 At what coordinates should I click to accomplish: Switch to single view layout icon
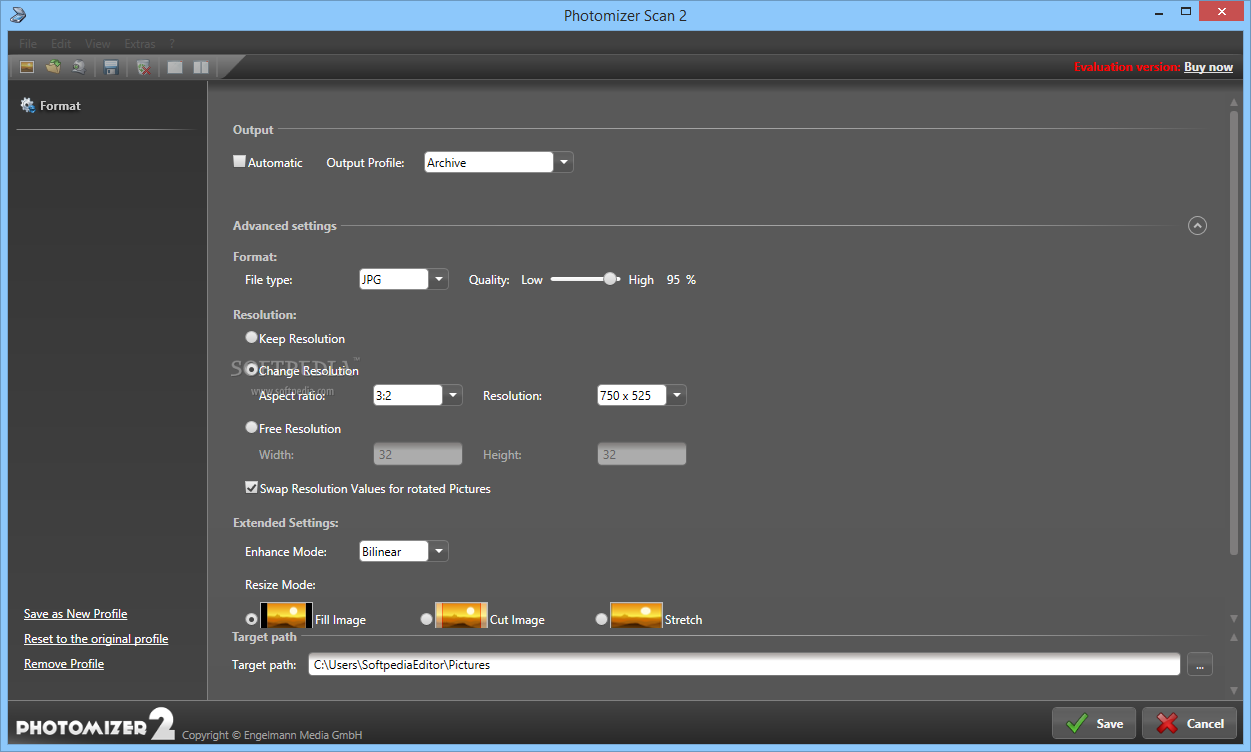[x=175, y=67]
